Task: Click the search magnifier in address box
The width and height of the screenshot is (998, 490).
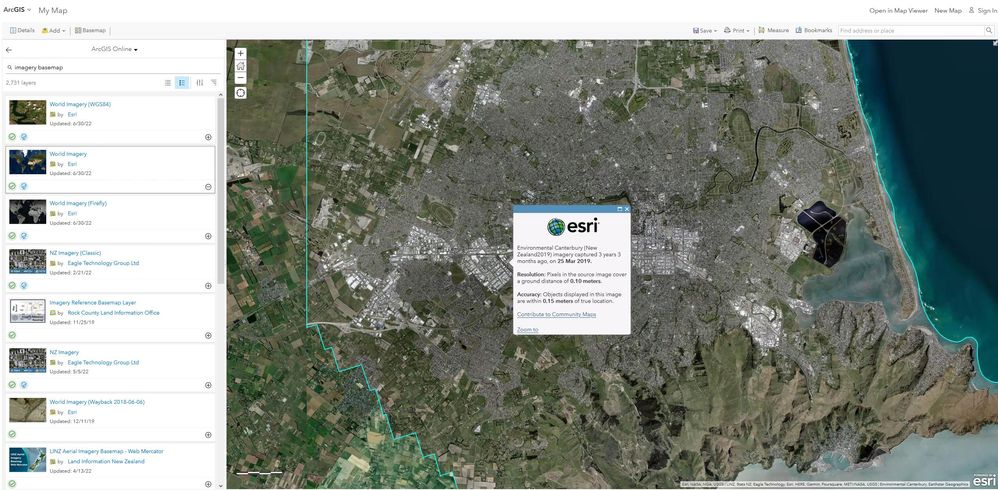Action: coord(988,31)
